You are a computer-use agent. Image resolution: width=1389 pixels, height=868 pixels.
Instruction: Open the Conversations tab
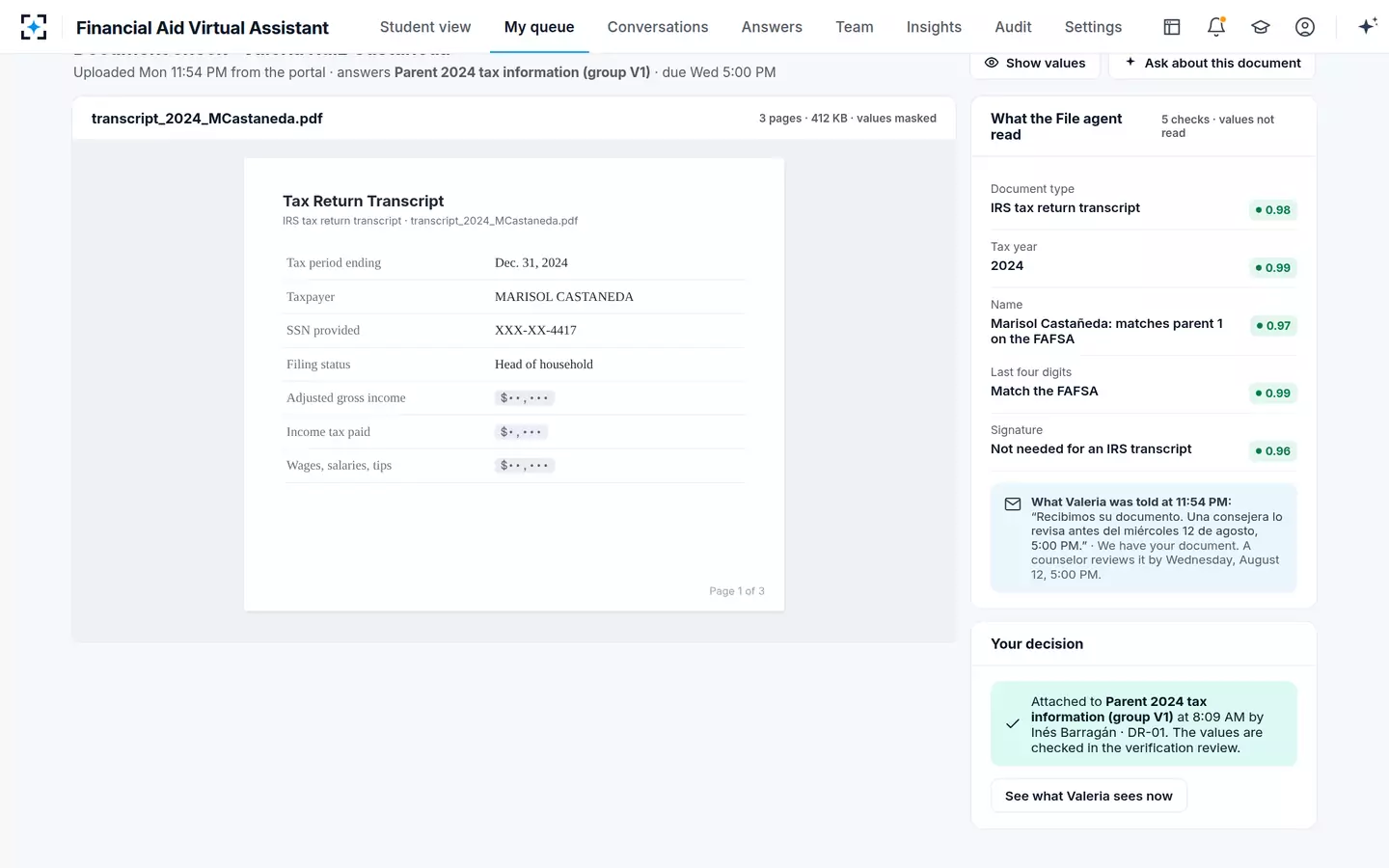coord(658,27)
